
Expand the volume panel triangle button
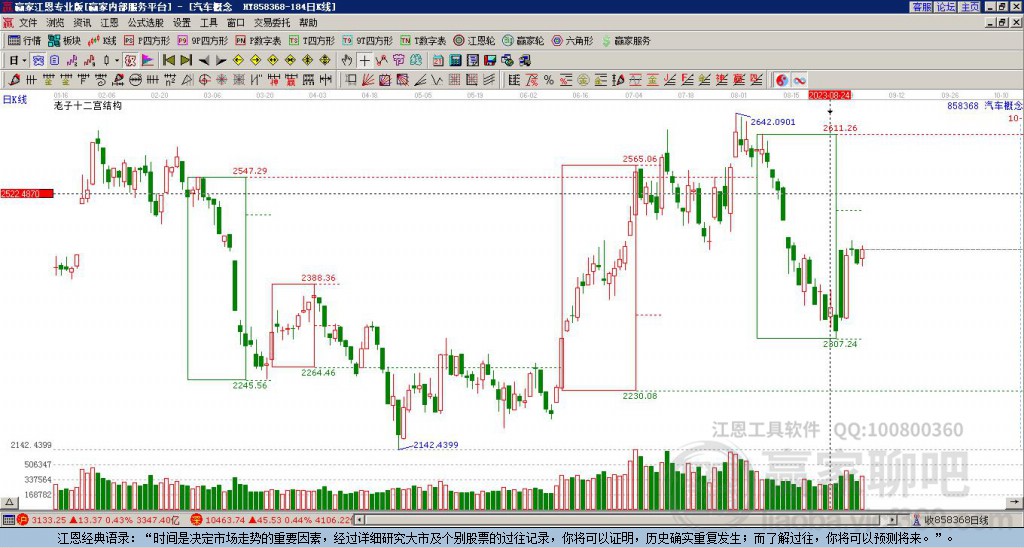pos(8,503)
